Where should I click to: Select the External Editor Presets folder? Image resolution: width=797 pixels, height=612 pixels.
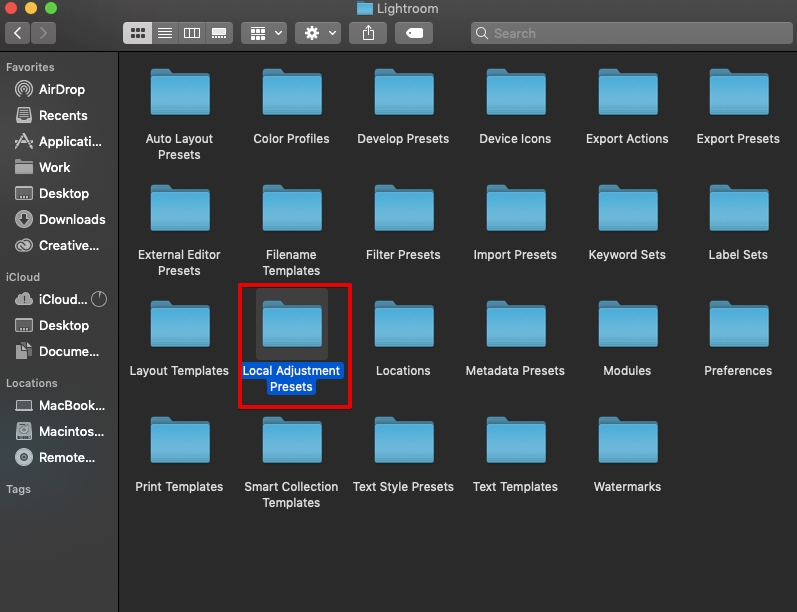pos(180,208)
